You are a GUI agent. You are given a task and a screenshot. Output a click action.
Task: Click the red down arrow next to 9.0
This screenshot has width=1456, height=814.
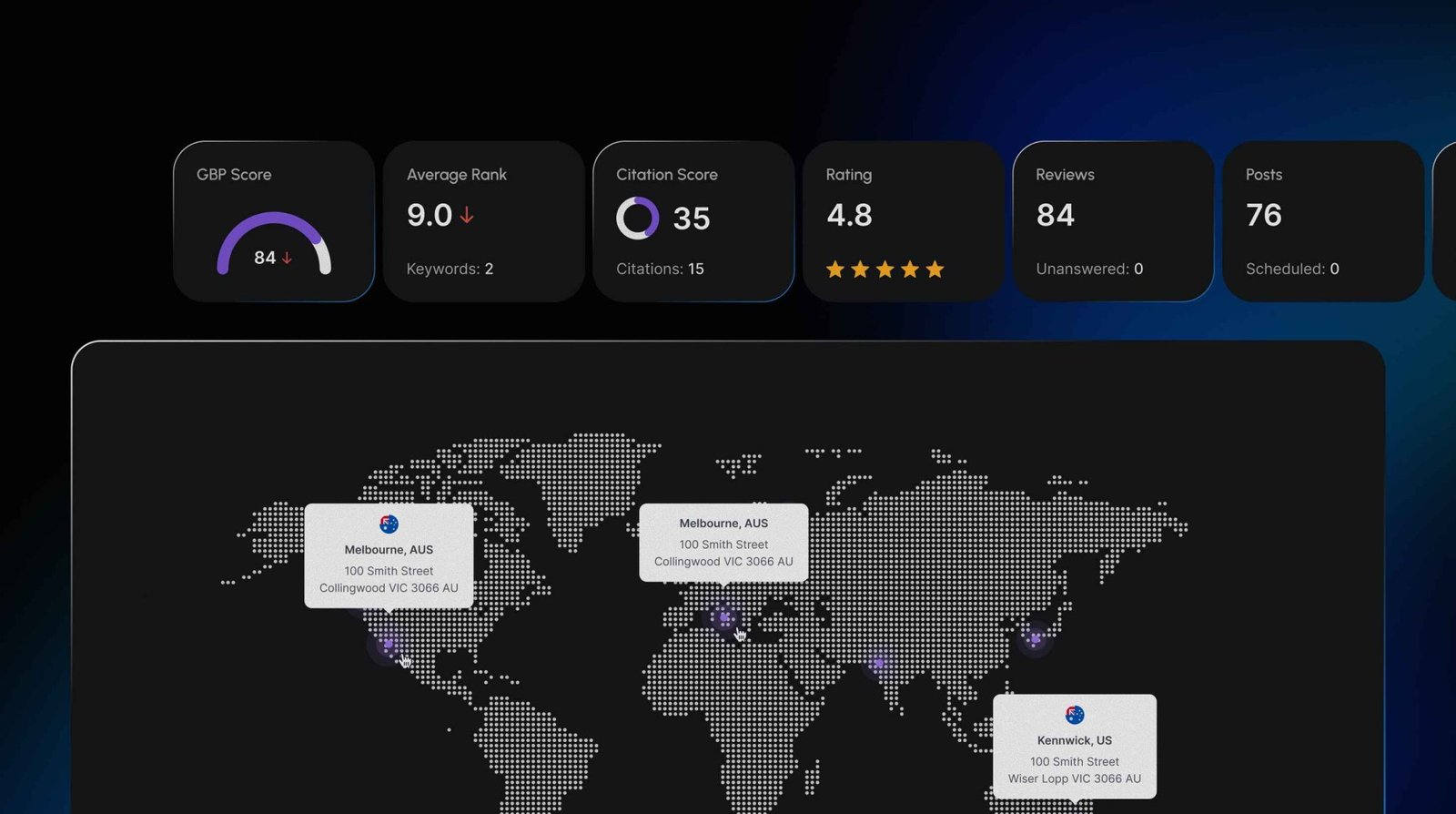click(x=467, y=216)
